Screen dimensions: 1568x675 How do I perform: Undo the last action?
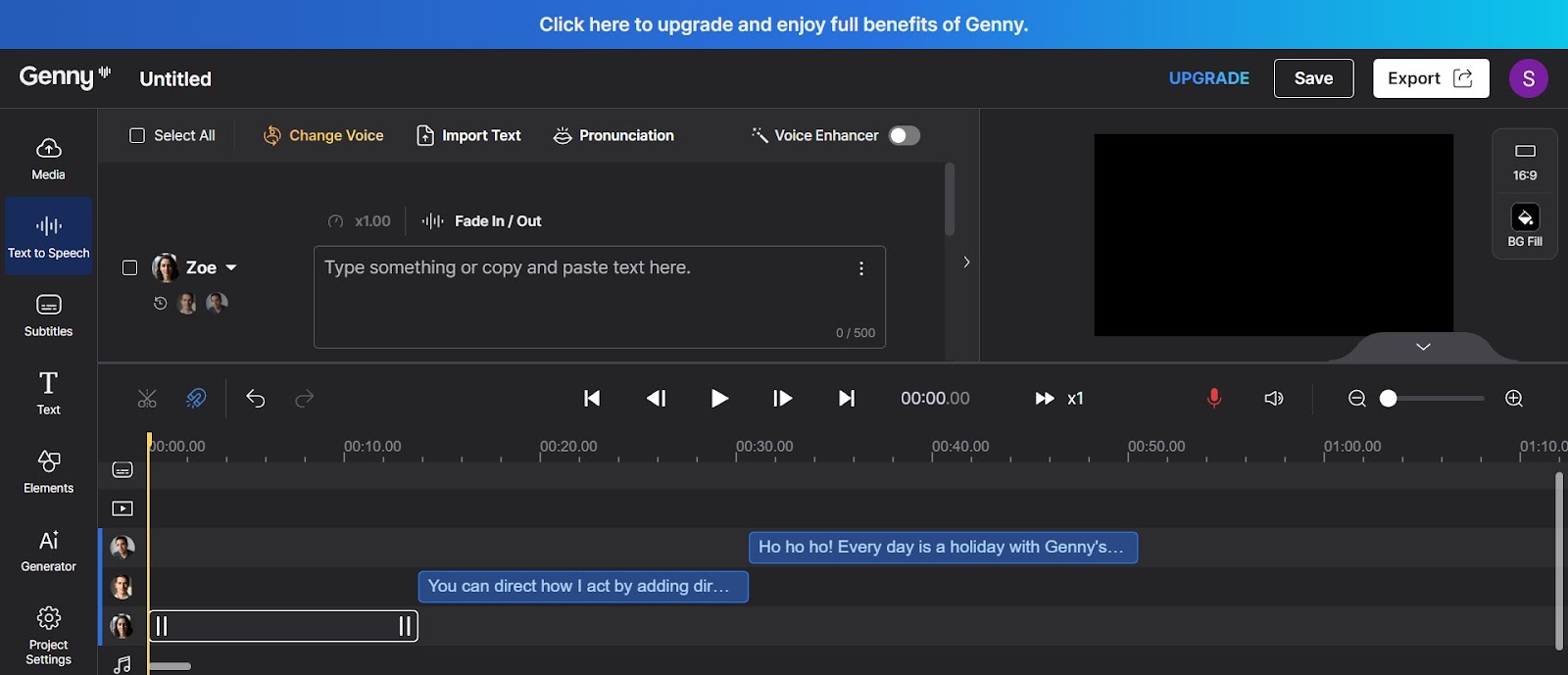(x=256, y=399)
